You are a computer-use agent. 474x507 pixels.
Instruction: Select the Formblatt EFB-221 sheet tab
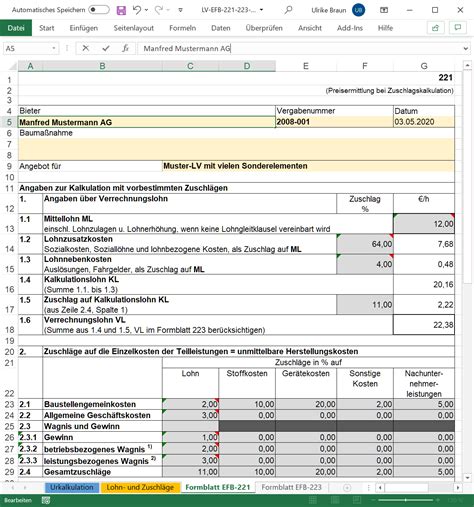pyautogui.click(x=218, y=487)
